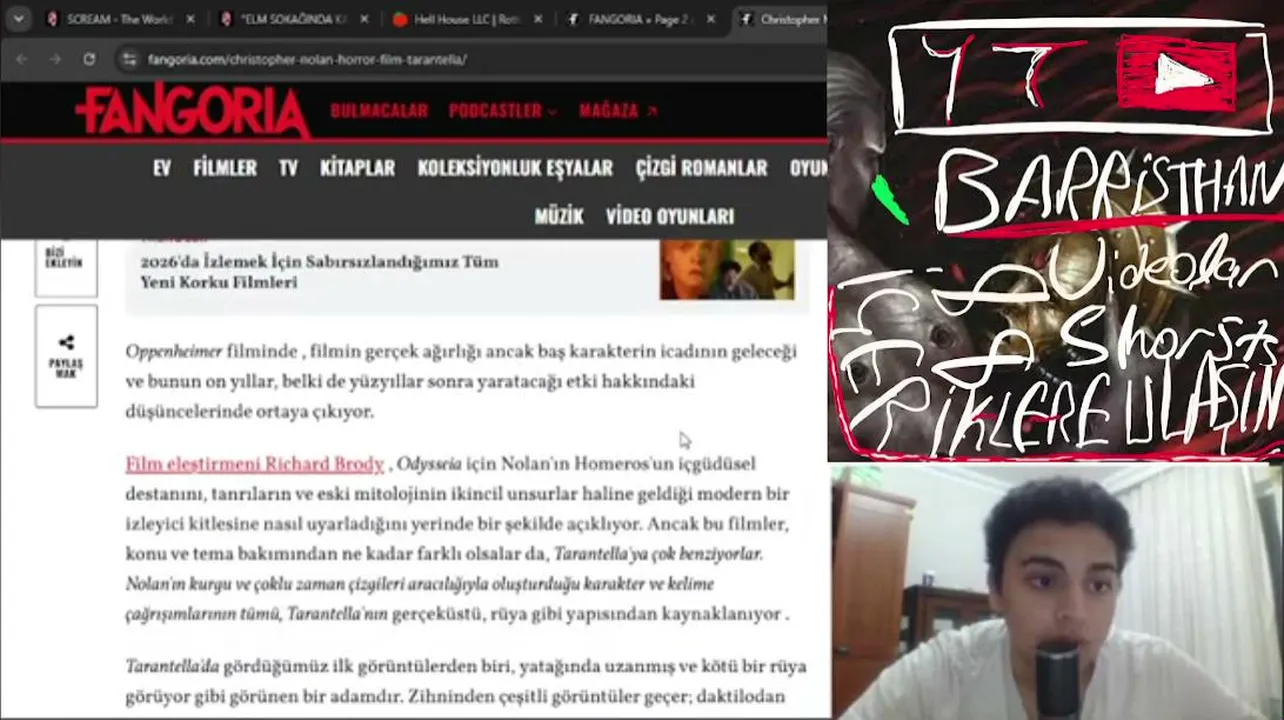Switch to the ELM SOKAĞINDA tab
Screen dimensions: 1284x720
click(294, 19)
